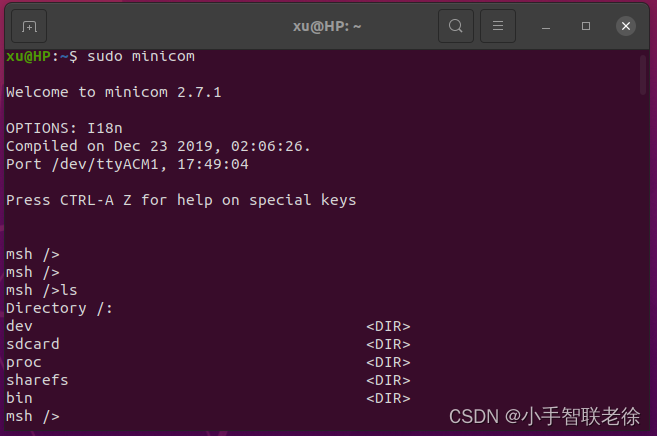
Task: Click Welcome to minicom 2.7.1 text
Action: [114, 92]
